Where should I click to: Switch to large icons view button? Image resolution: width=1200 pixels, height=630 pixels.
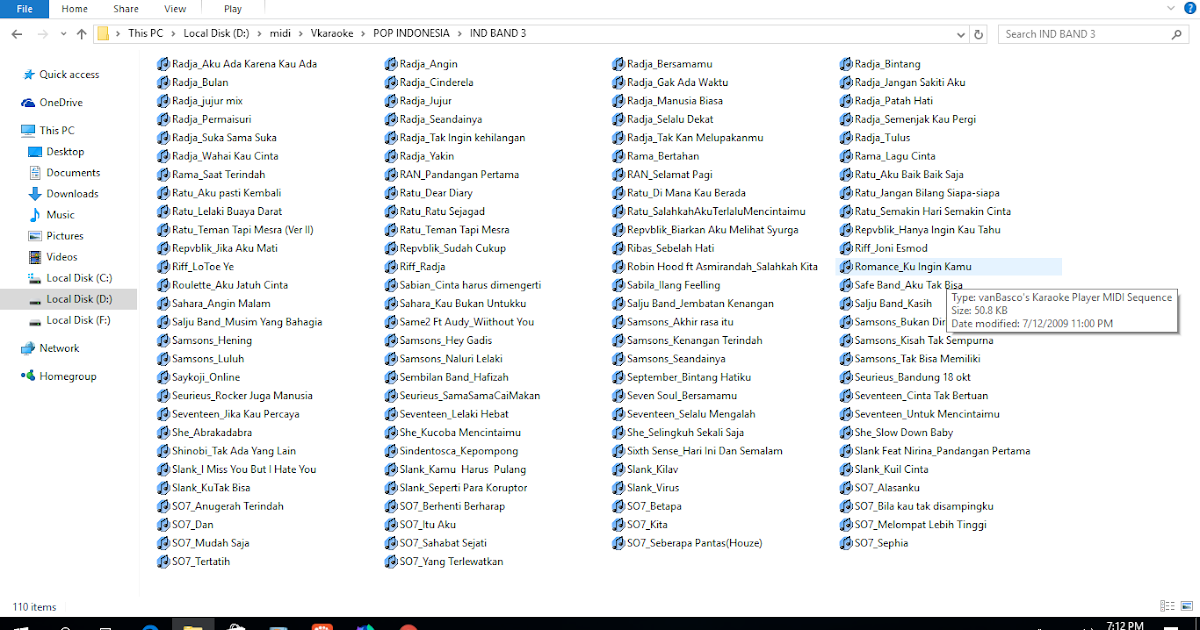click(1185, 606)
